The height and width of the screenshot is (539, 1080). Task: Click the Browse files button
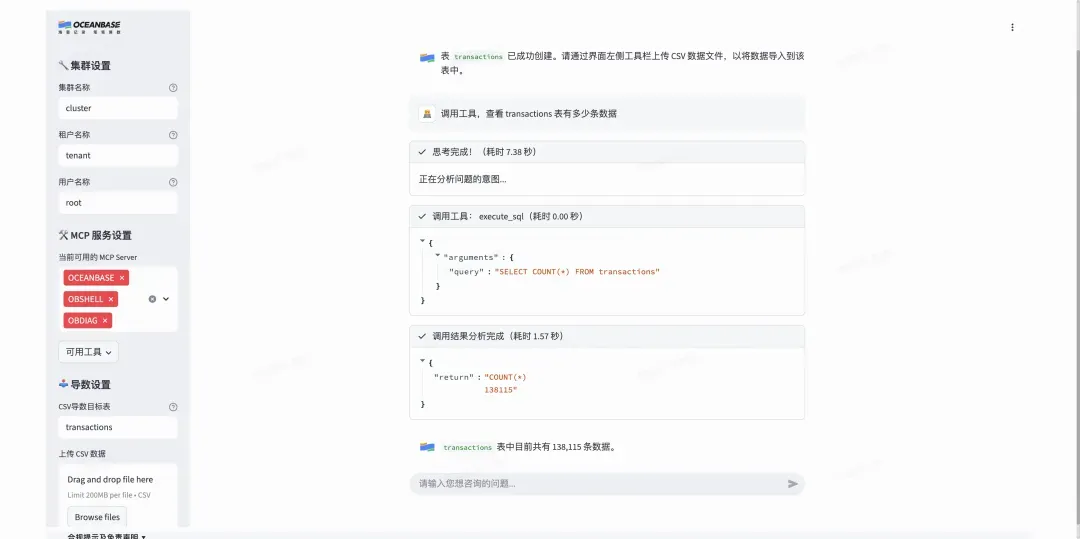coord(97,517)
